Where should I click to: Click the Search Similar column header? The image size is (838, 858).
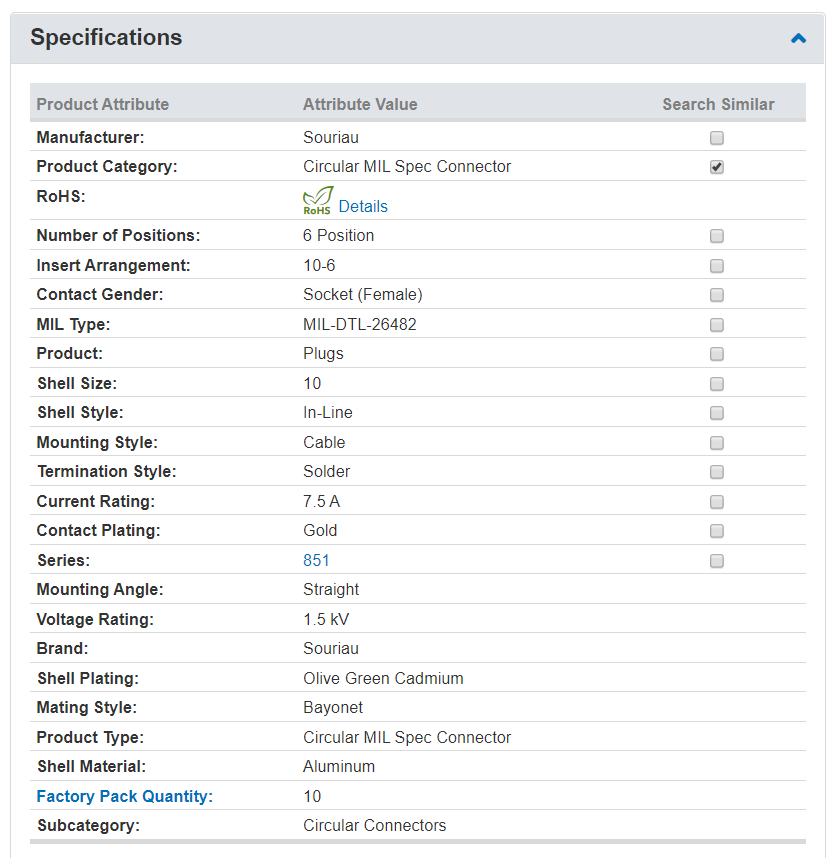tap(718, 104)
